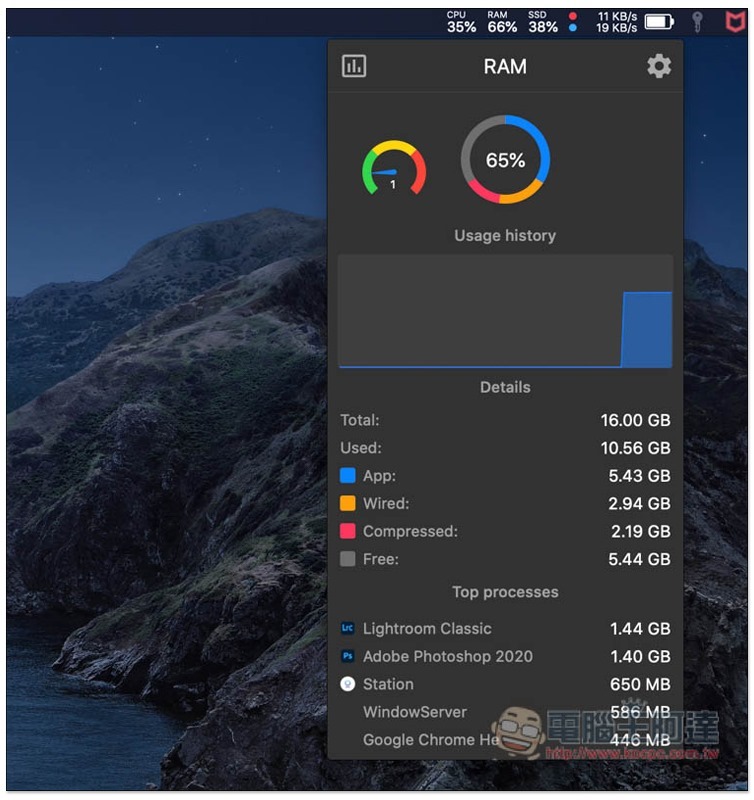
Task: Click the chart icon beside RAM title
Action: tap(354, 66)
